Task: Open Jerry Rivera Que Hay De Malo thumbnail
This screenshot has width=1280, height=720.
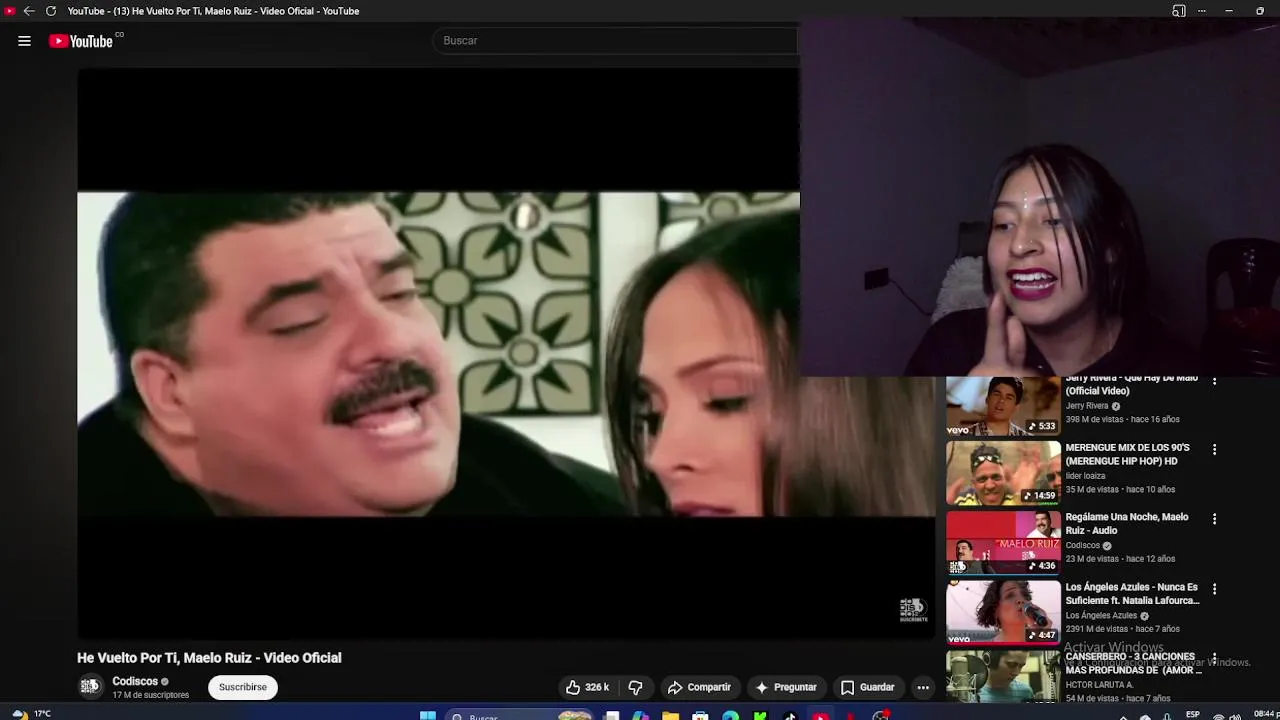Action: click(1003, 406)
